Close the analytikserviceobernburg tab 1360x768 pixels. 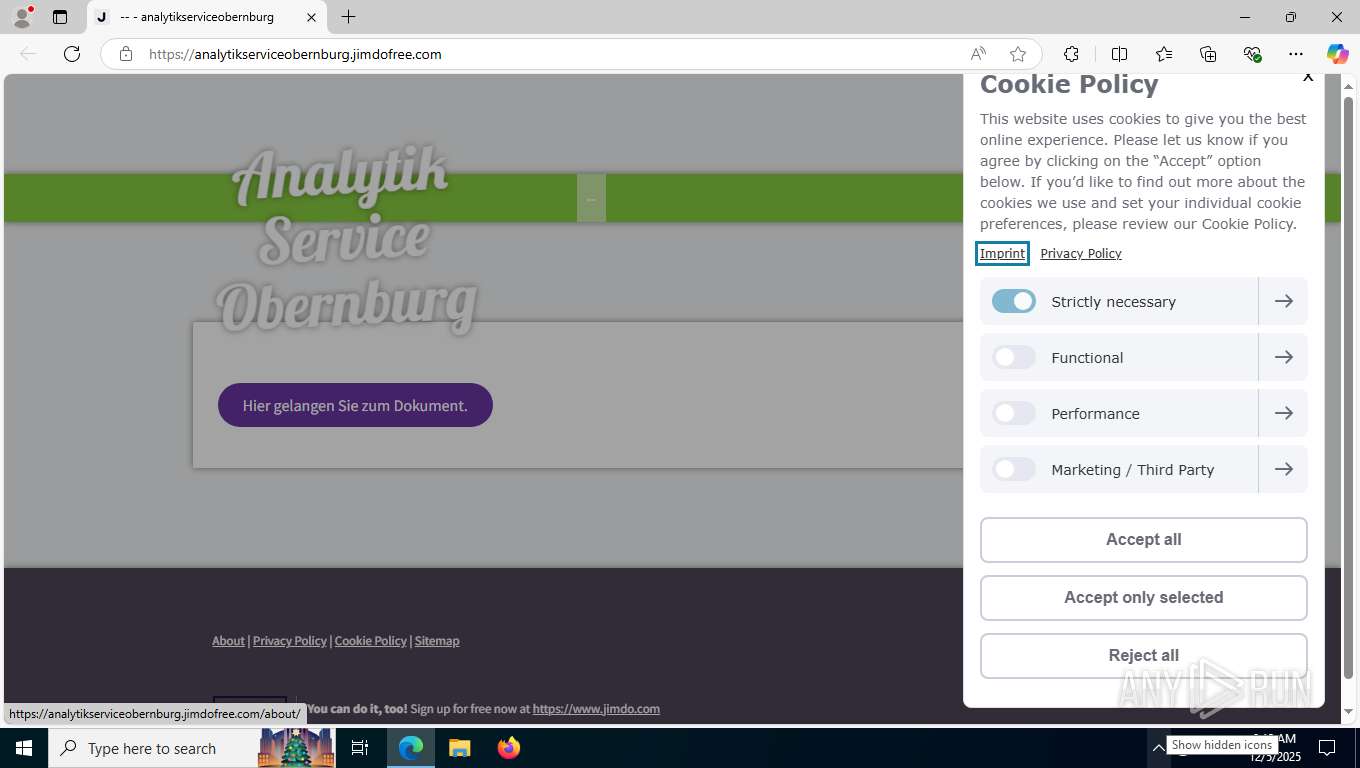(311, 17)
